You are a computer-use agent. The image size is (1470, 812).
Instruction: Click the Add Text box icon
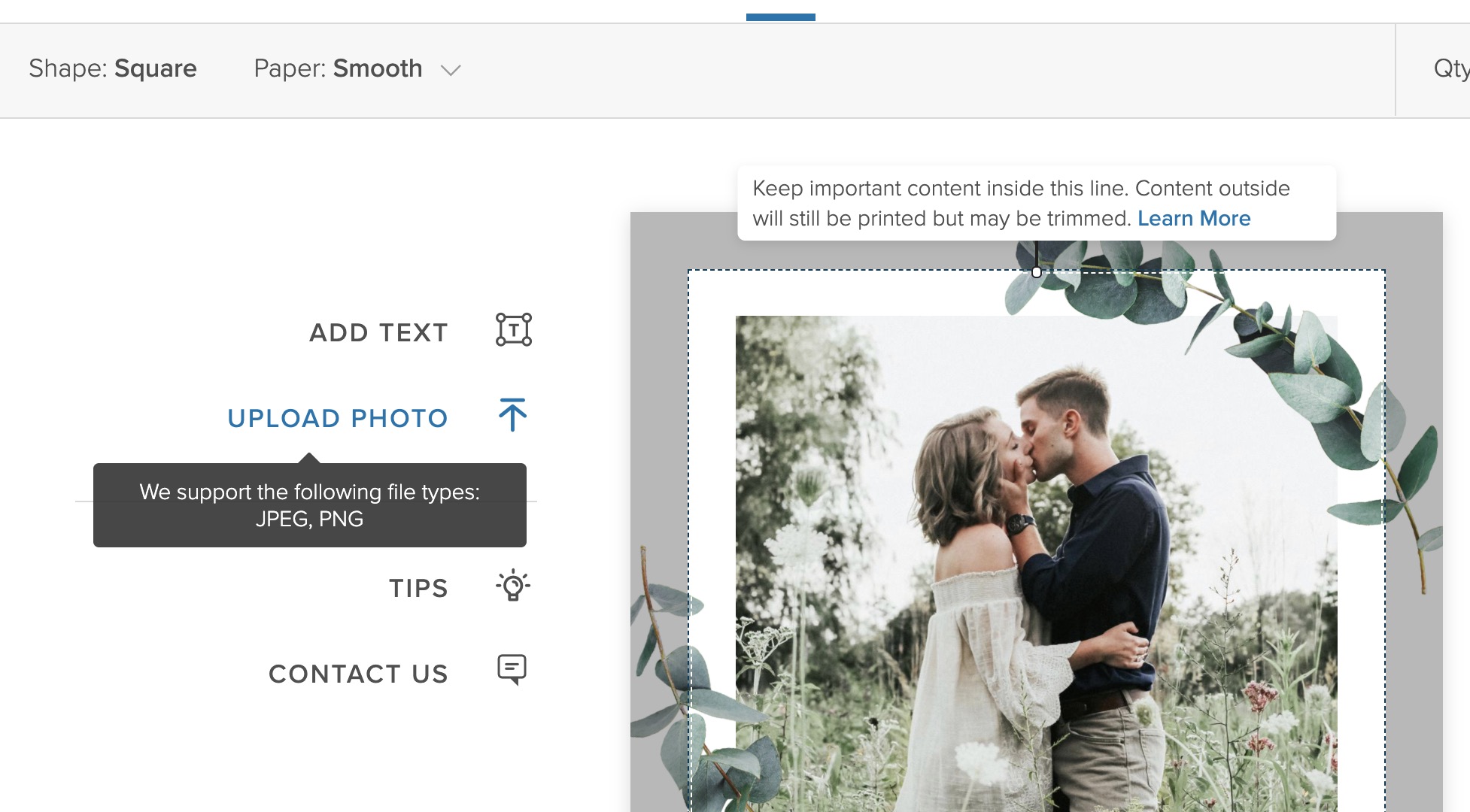point(514,330)
